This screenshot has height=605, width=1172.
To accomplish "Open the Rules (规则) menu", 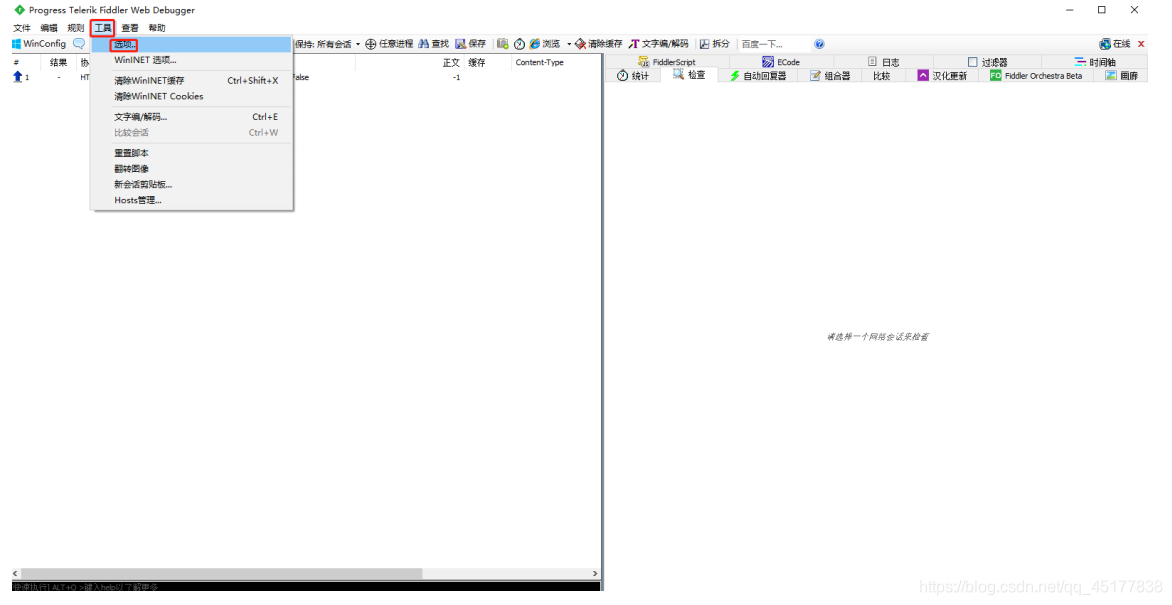I will coord(75,28).
